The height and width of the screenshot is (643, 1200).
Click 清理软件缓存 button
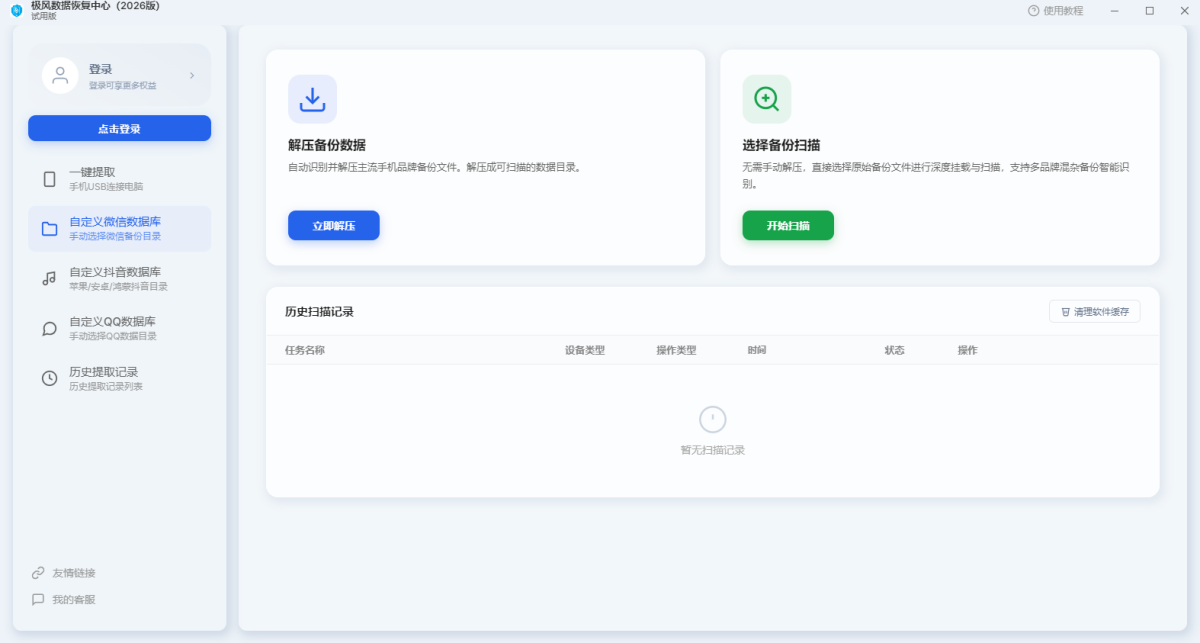click(x=1094, y=312)
